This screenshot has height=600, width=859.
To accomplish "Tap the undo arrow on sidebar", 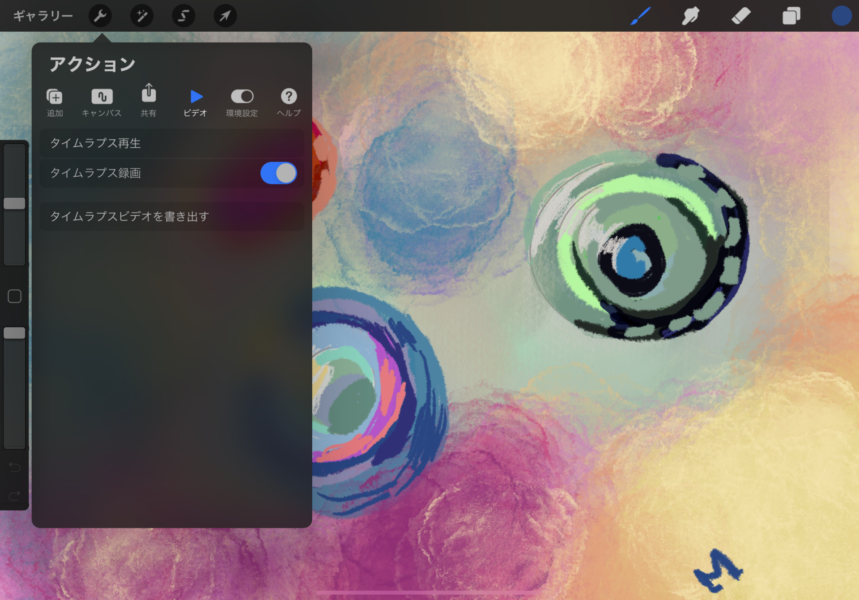I will (15, 467).
